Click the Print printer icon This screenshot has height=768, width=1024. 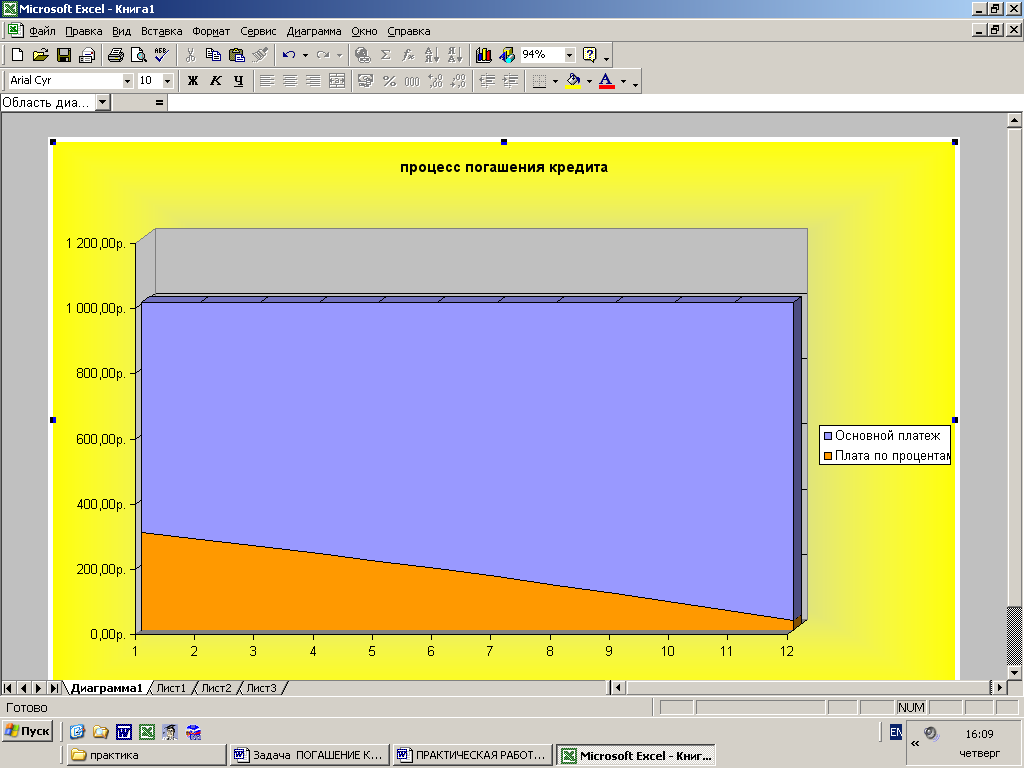(116, 56)
